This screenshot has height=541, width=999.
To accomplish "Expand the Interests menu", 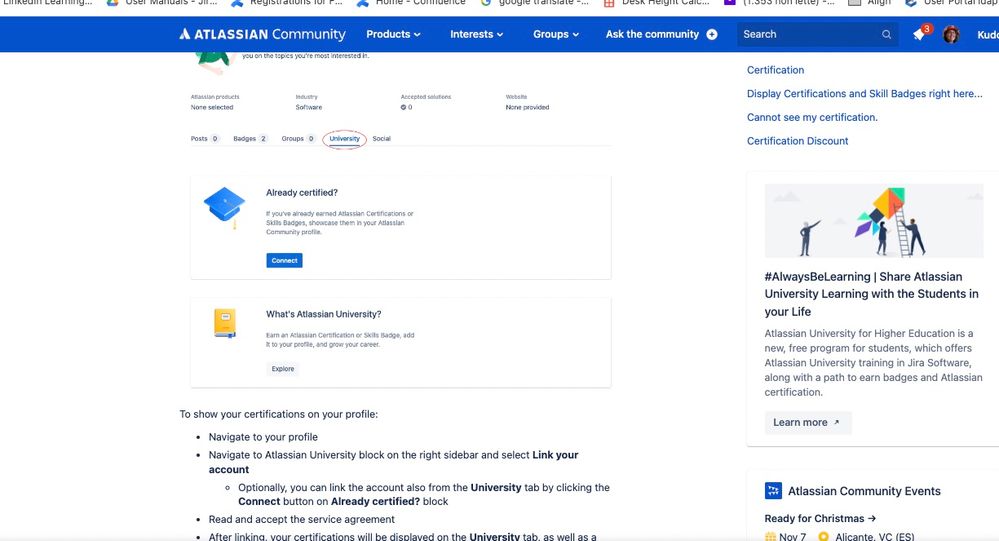I will pos(477,34).
